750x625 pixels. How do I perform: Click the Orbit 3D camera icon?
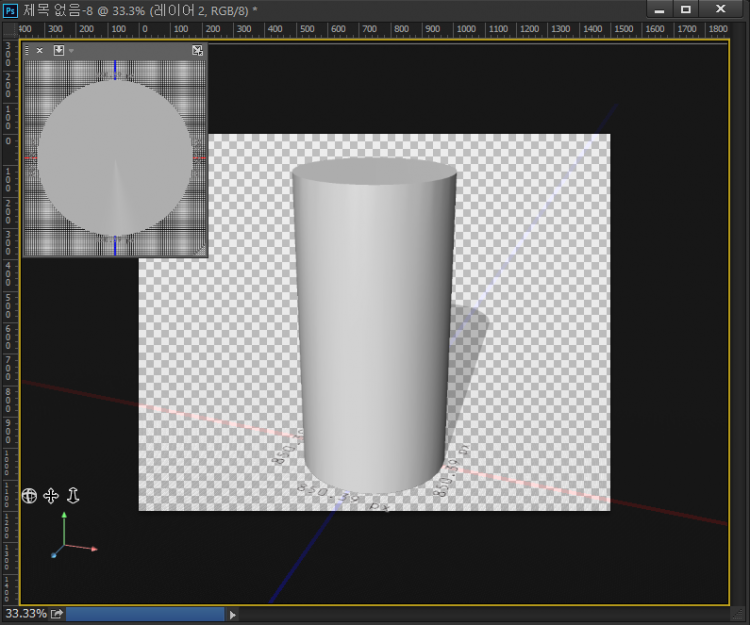(x=29, y=495)
